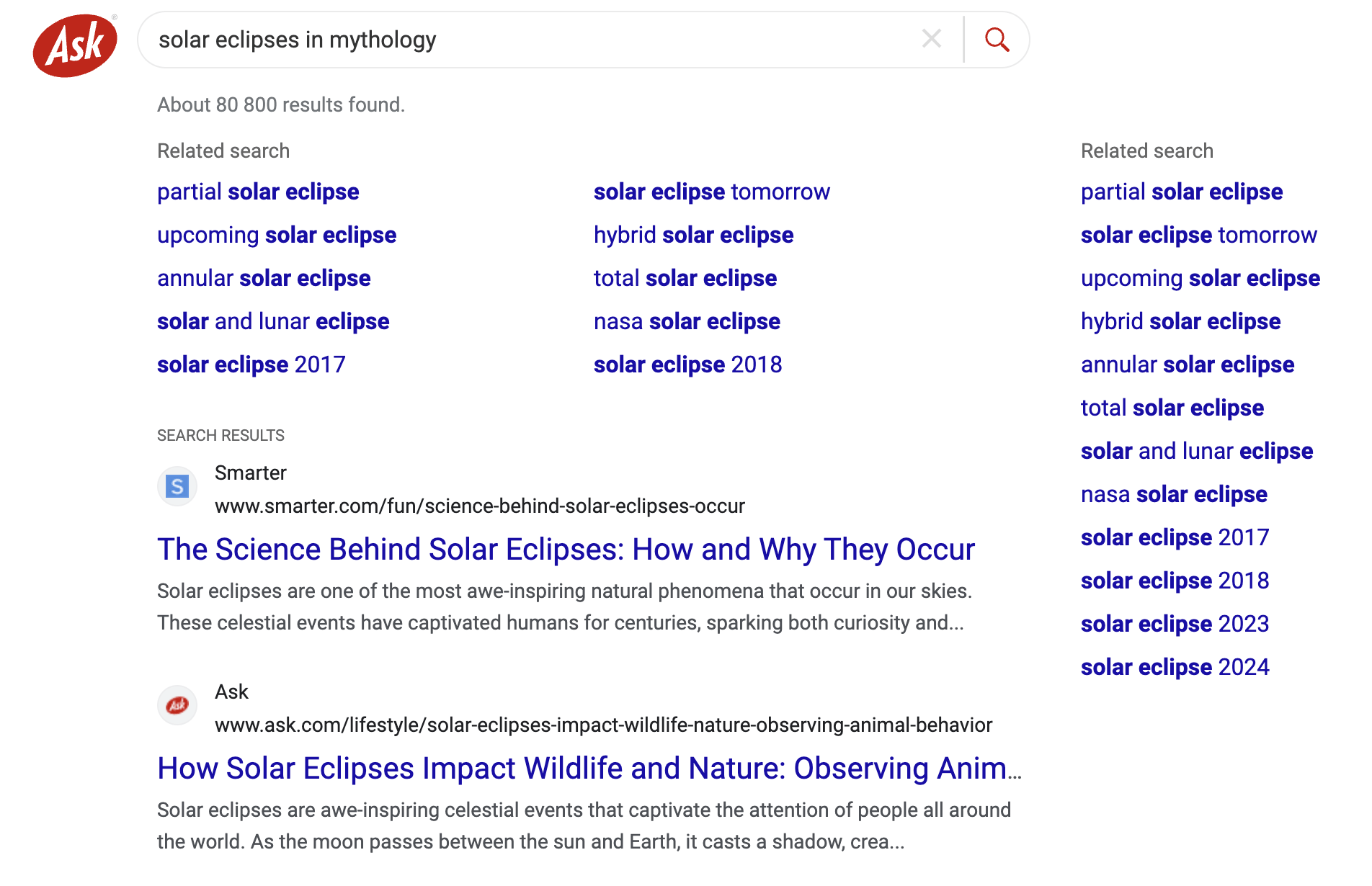The width and height of the screenshot is (1372, 886).
Task: Click the www.smarter.com result URL
Action: point(480,506)
